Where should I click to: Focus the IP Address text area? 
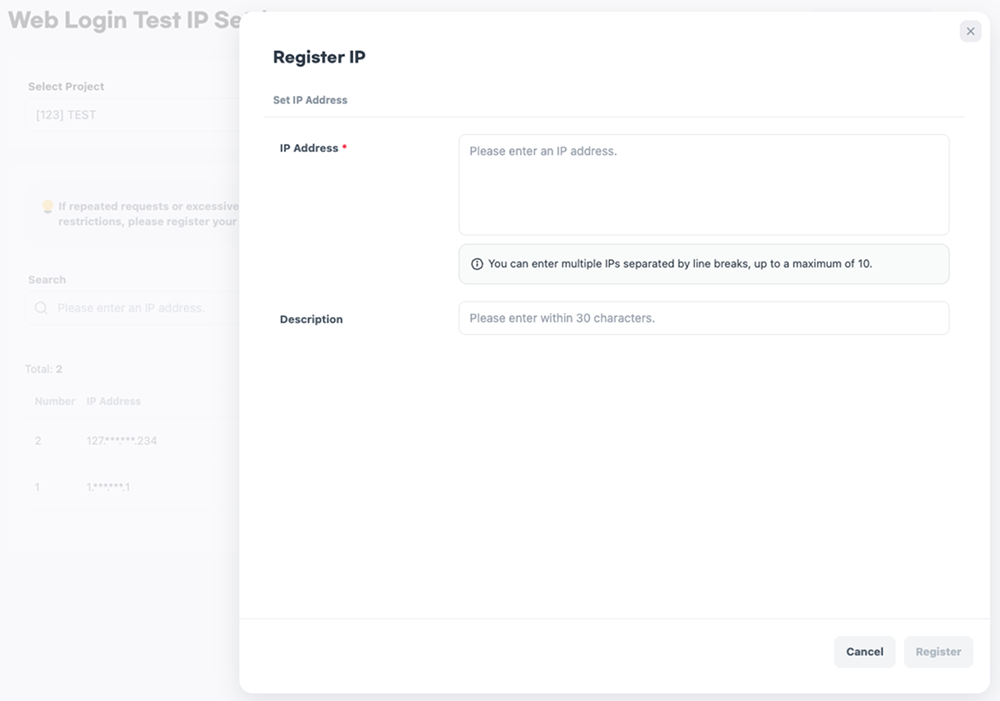click(x=703, y=185)
